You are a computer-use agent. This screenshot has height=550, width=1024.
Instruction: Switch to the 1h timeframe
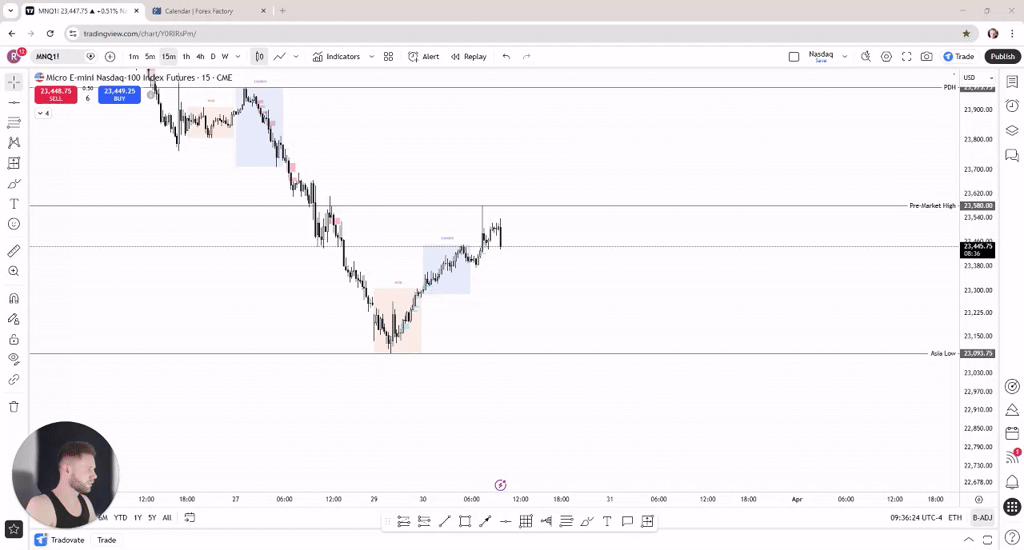(186, 57)
